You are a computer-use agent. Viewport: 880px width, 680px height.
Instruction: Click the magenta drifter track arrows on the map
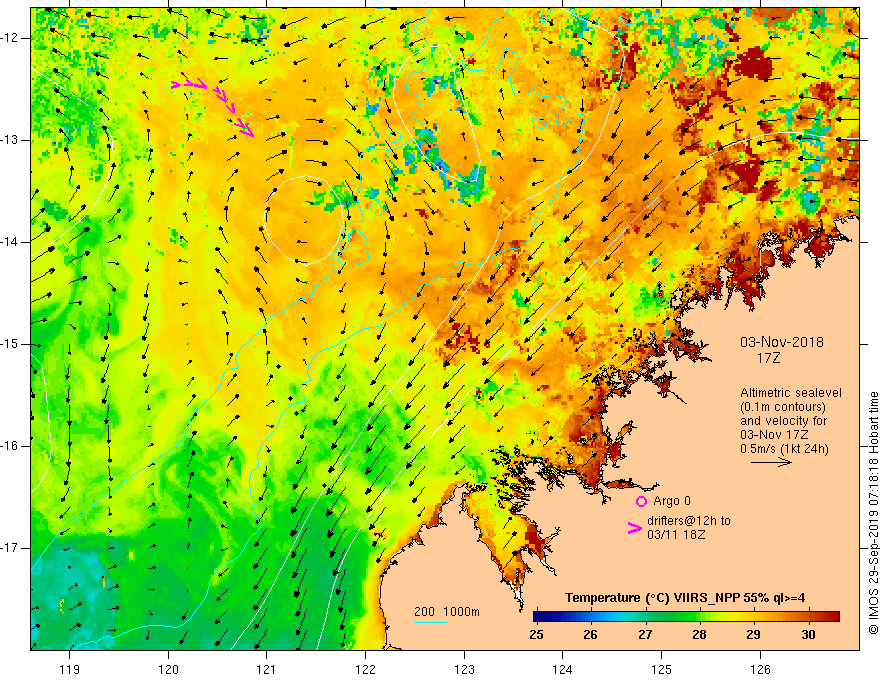coord(213,108)
